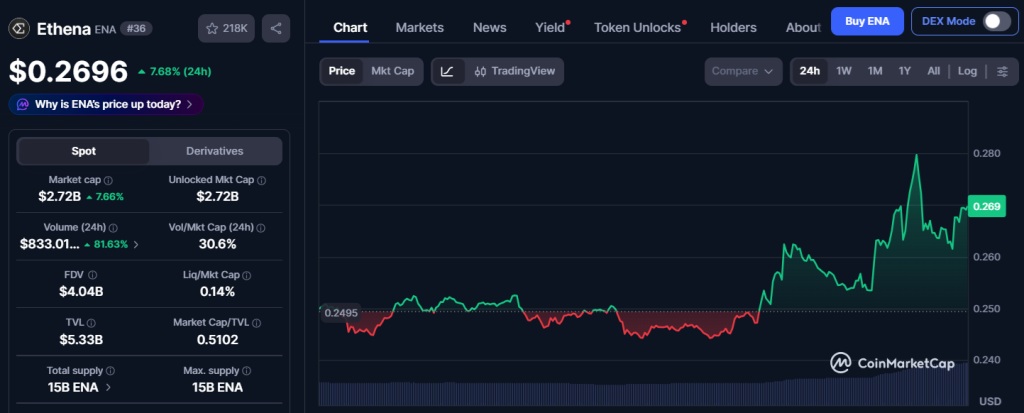This screenshot has height=413, width=1024.
Task: Click the 0.14% Liq/Mkt Cap value
Action: pos(217,292)
